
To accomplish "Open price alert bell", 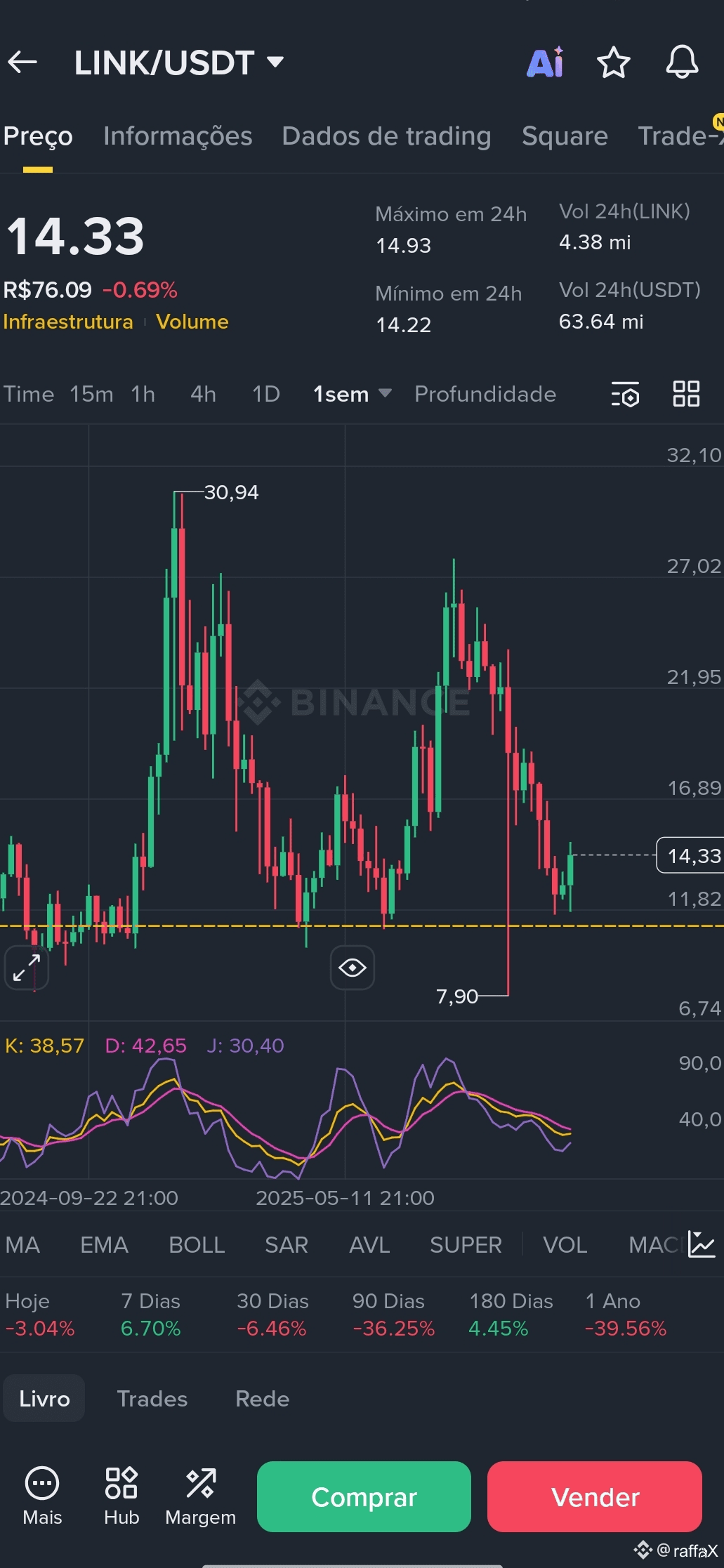I will 682,62.
